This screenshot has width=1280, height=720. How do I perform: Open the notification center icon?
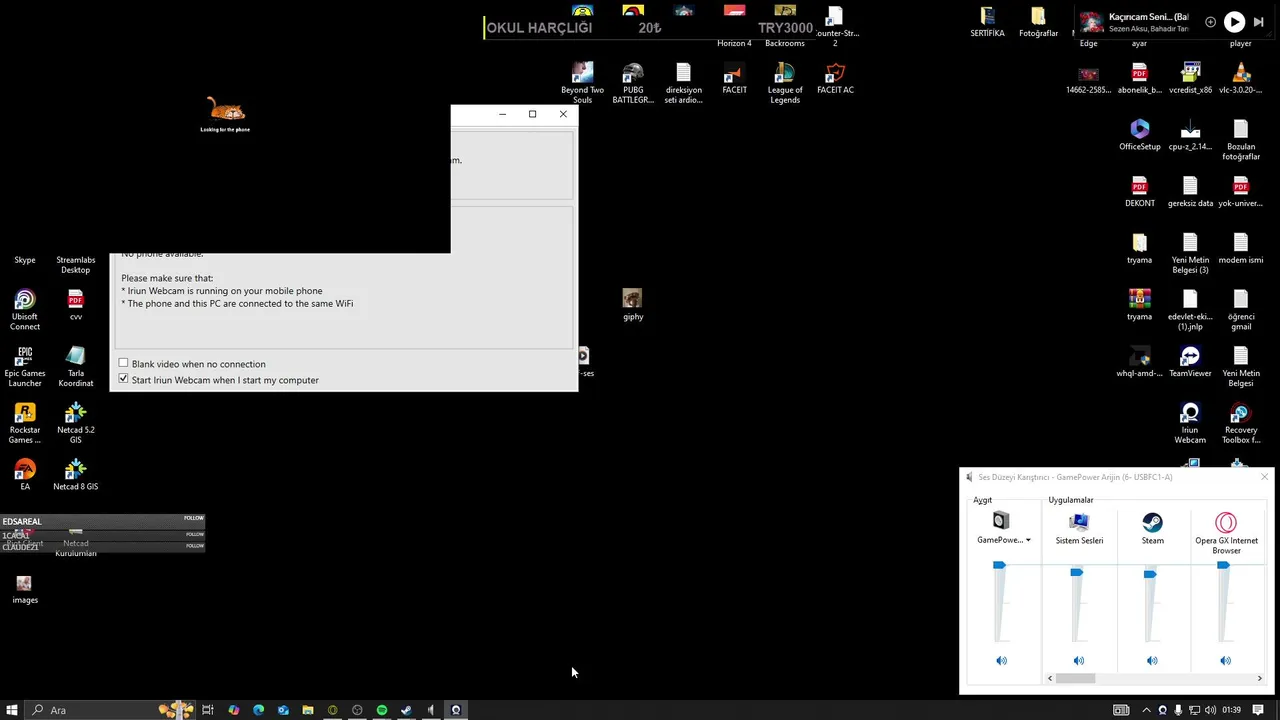tap(1258, 710)
